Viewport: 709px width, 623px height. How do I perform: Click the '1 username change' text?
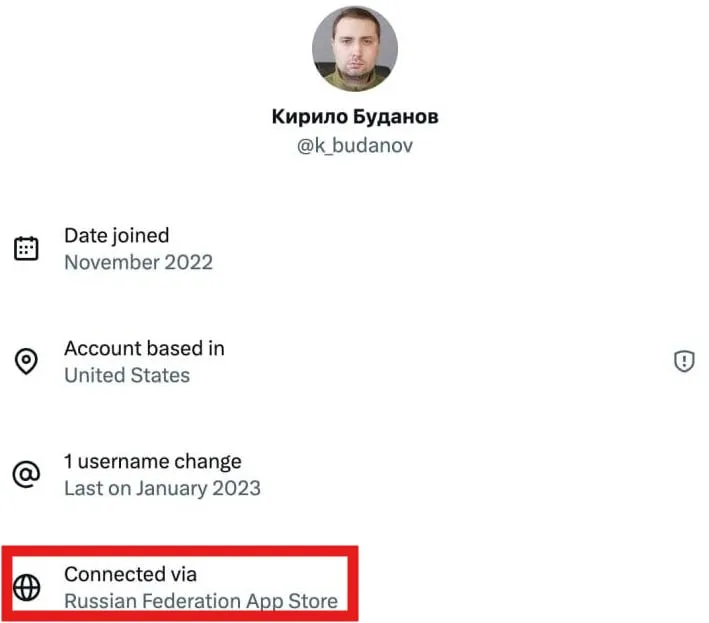pyautogui.click(x=152, y=462)
